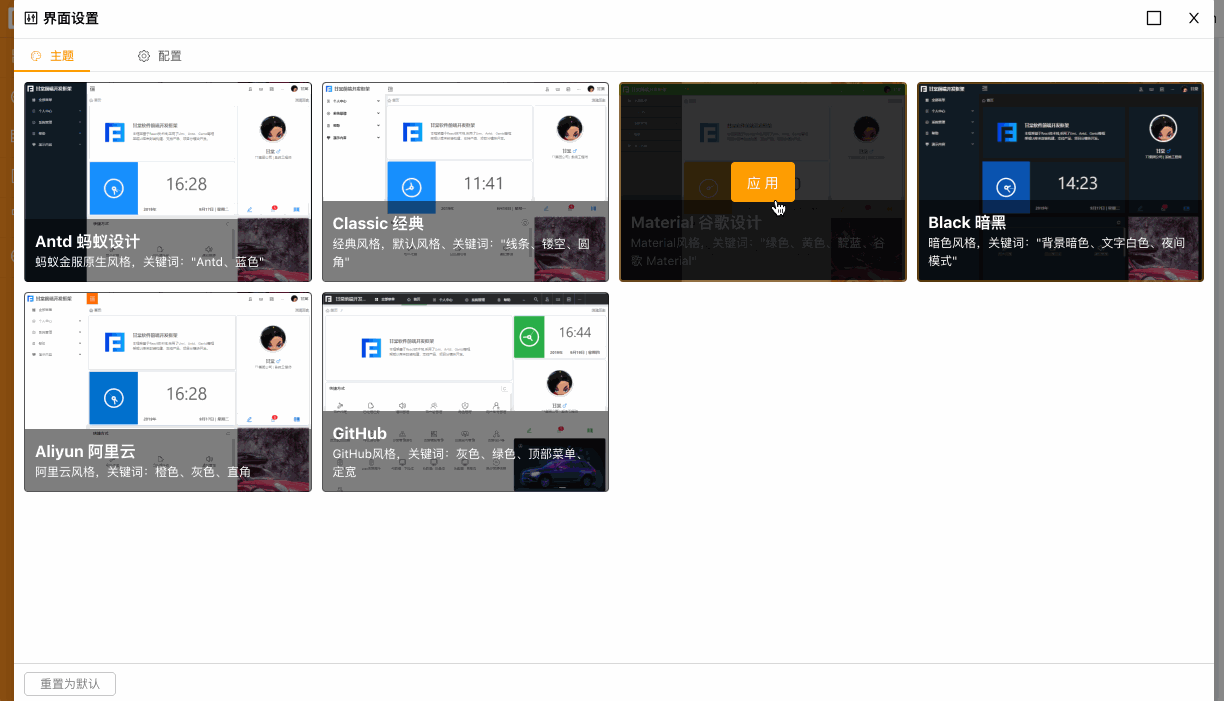Click the avatar in Antd theme preview

point(272,129)
